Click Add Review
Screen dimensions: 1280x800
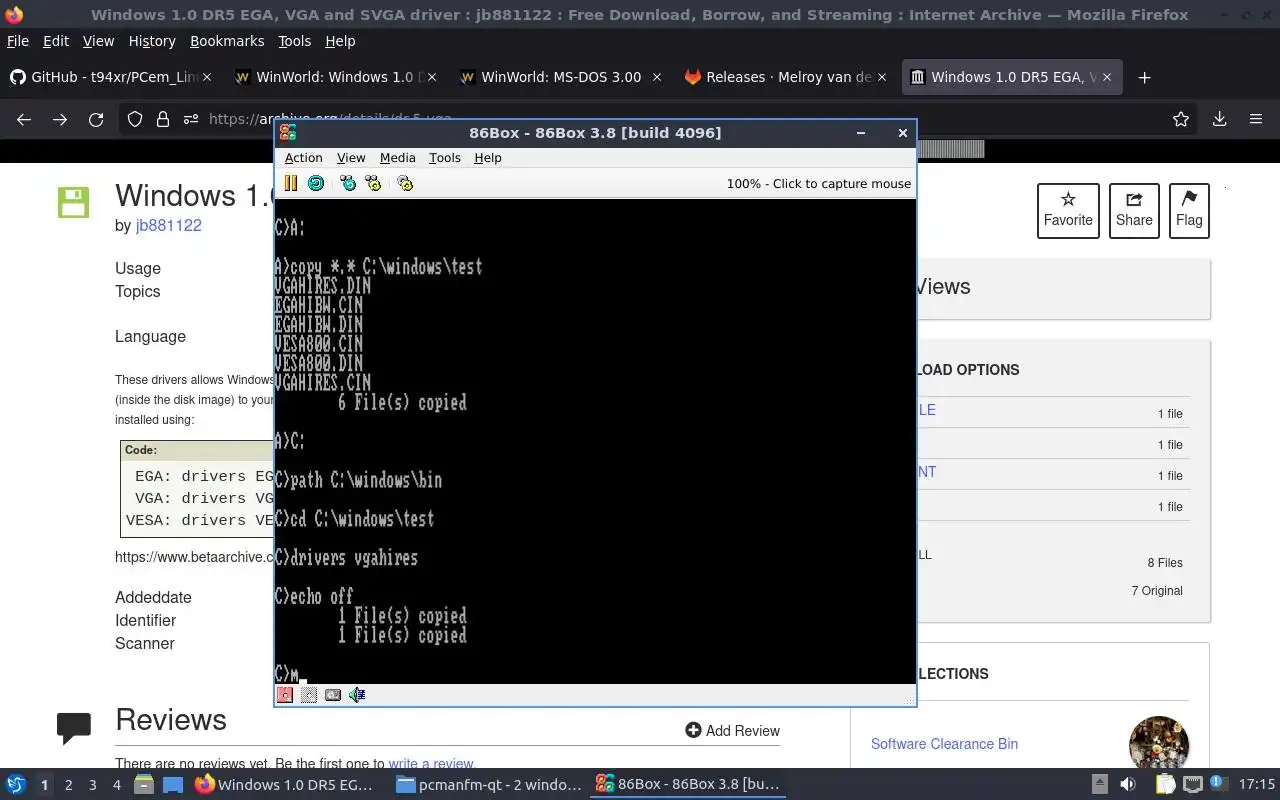coord(732,731)
